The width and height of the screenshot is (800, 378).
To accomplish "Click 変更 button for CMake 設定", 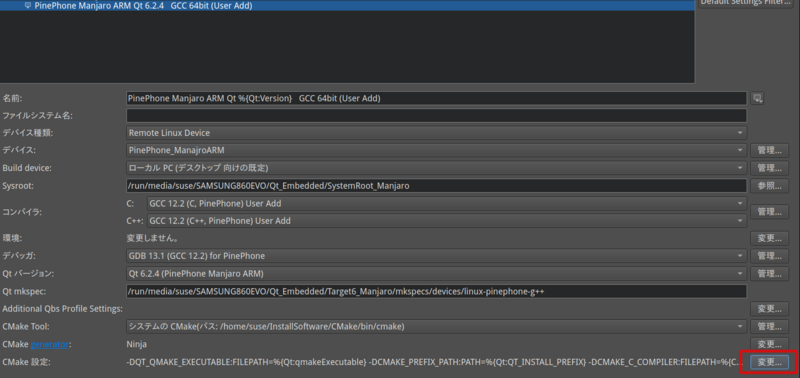I will point(769,362).
